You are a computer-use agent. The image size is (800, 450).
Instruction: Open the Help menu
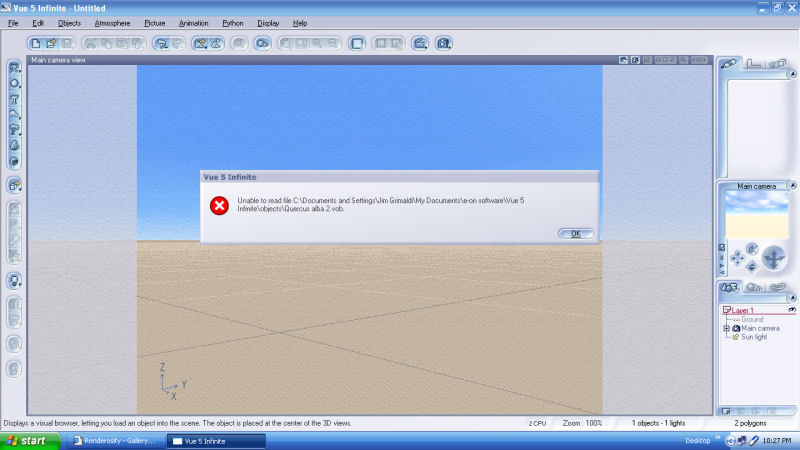pos(299,23)
